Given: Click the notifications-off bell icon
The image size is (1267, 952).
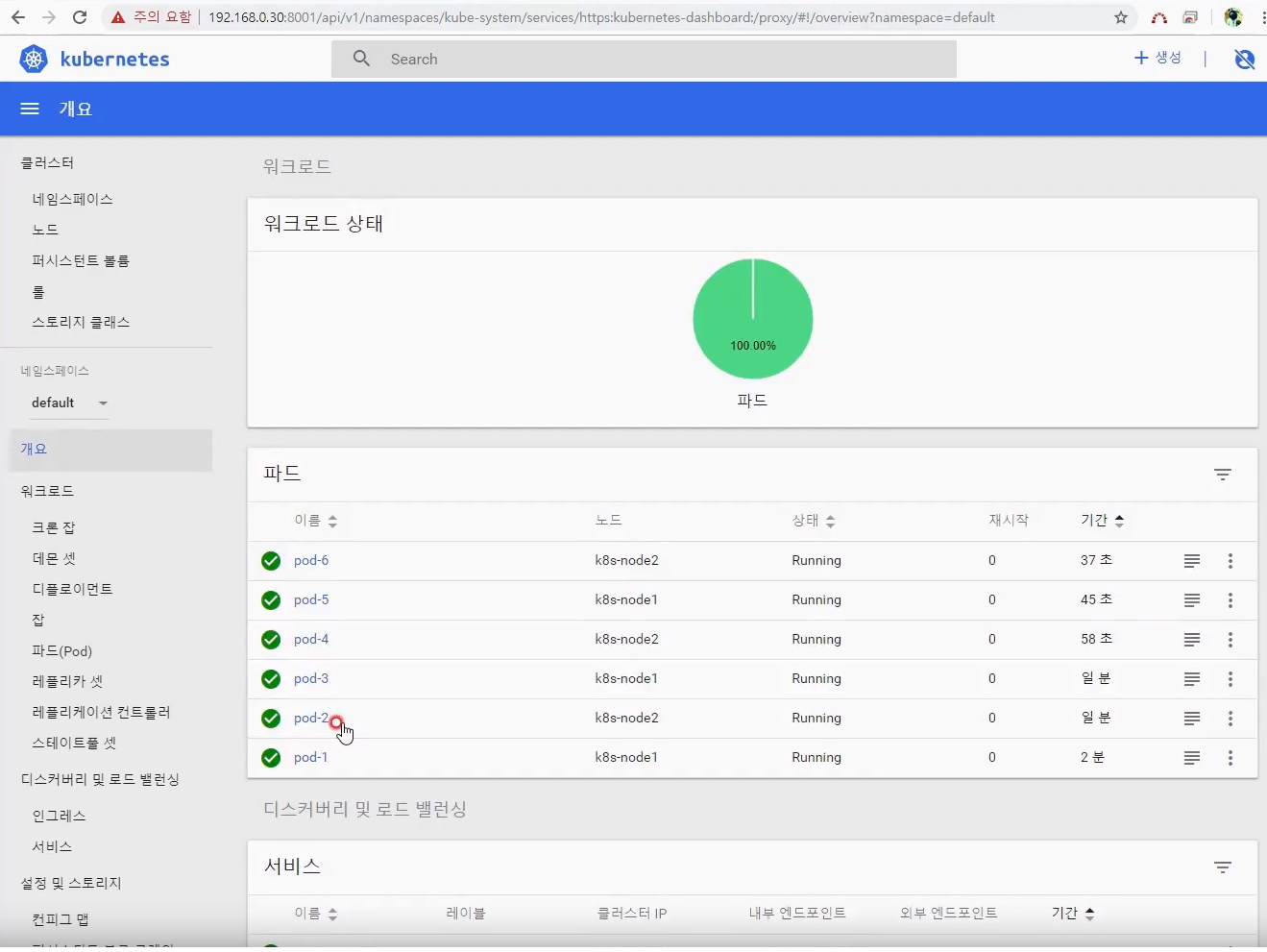Looking at the screenshot, I should click(x=1244, y=59).
